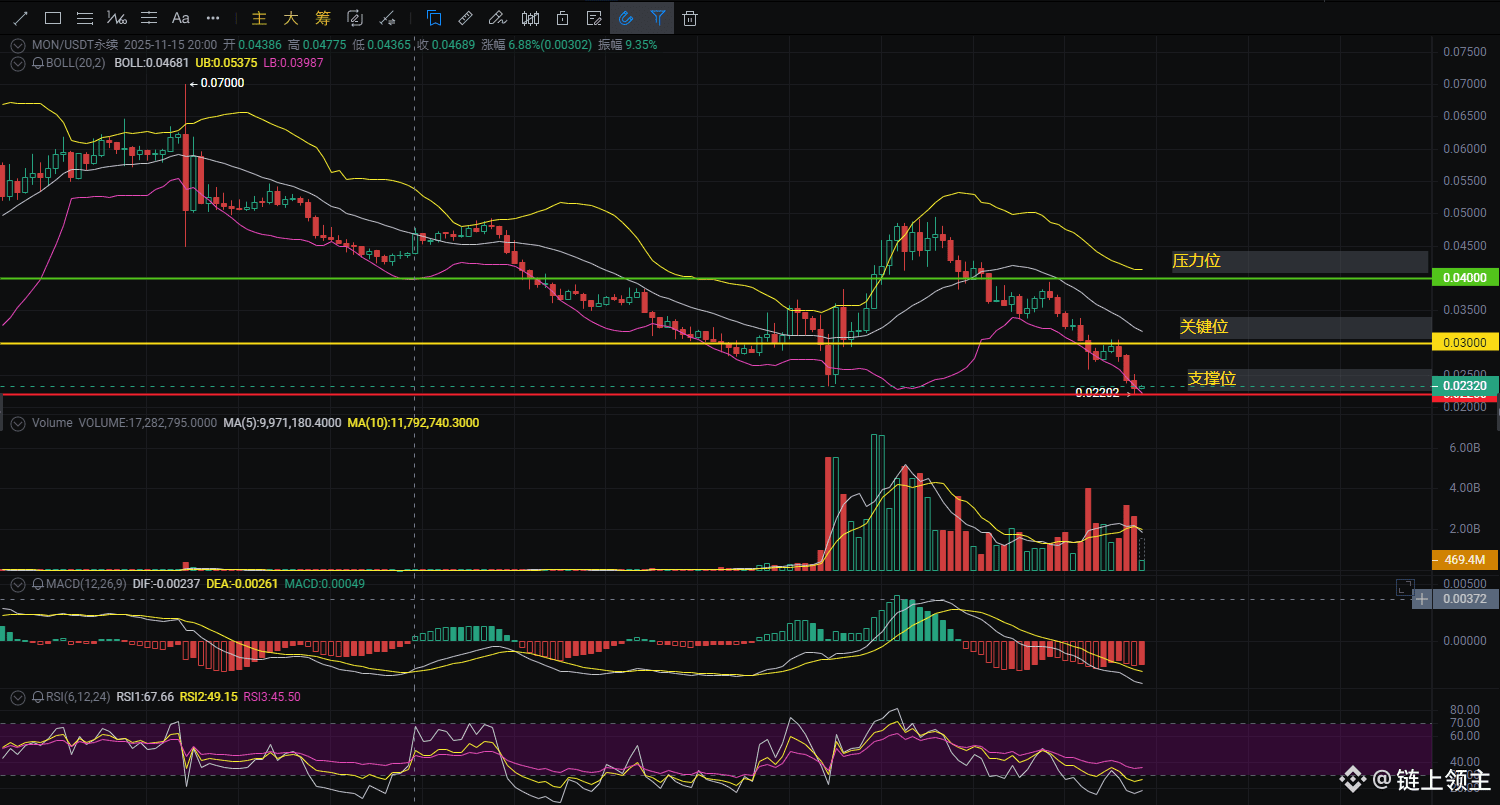
Task: Click the plus button on MACD axis
Action: point(1422,599)
